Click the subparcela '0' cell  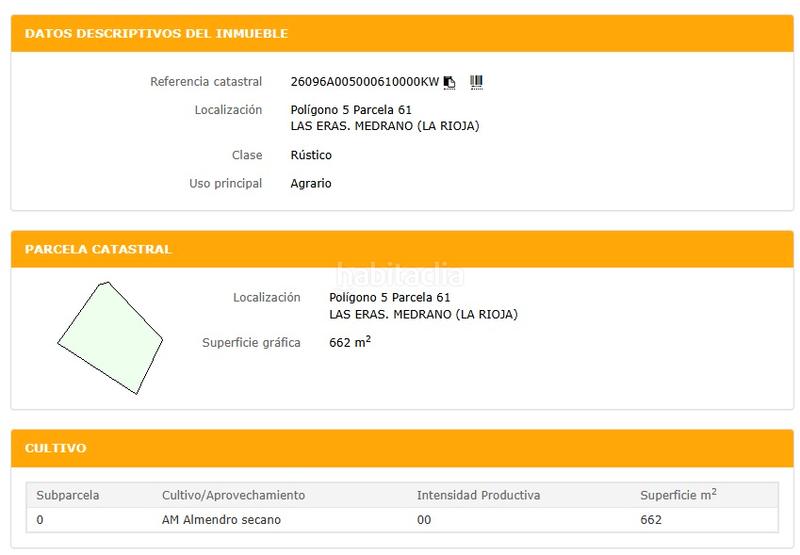(x=40, y=520)
